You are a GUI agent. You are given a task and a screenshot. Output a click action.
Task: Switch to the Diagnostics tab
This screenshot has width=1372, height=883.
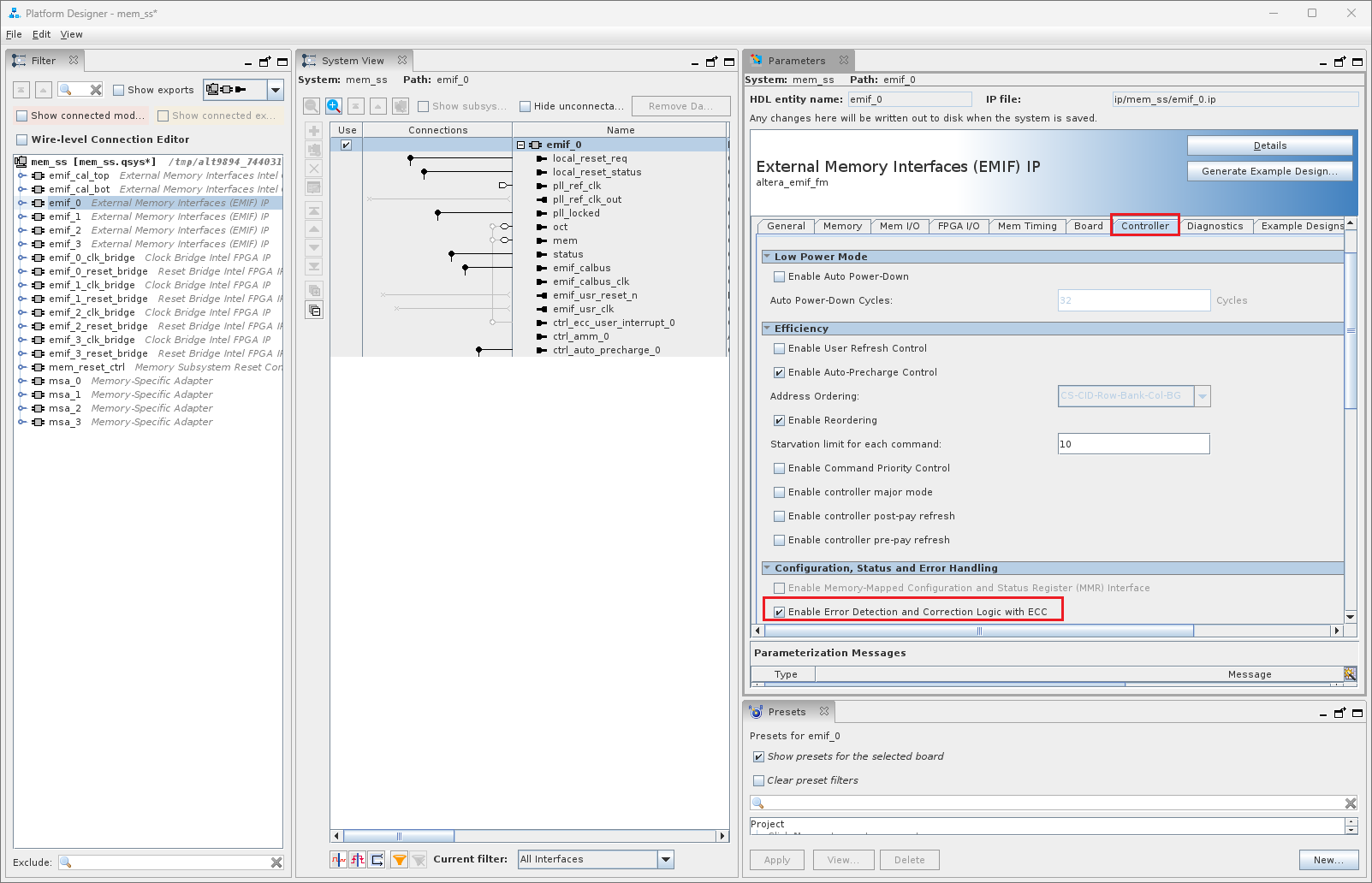(x=1215, y=227)
